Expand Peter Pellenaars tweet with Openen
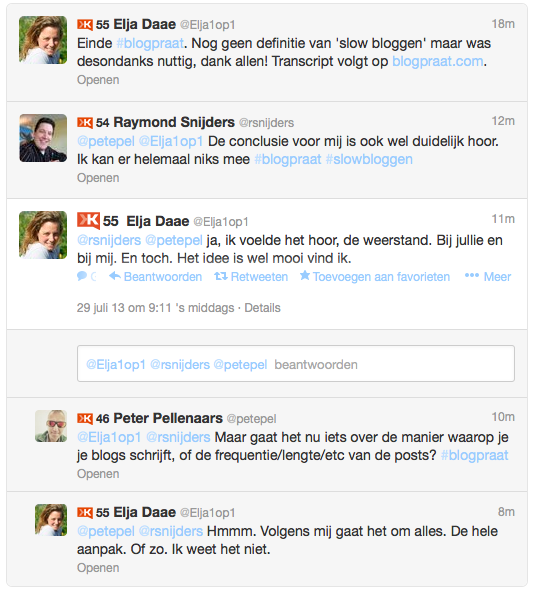 [x=98, y=474]
